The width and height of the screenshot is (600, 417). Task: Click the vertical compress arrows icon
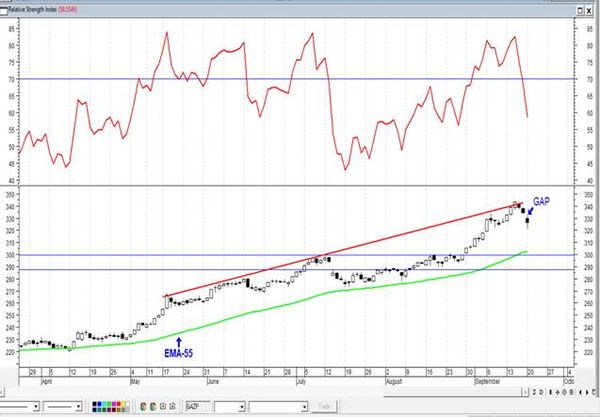(551, 392)
